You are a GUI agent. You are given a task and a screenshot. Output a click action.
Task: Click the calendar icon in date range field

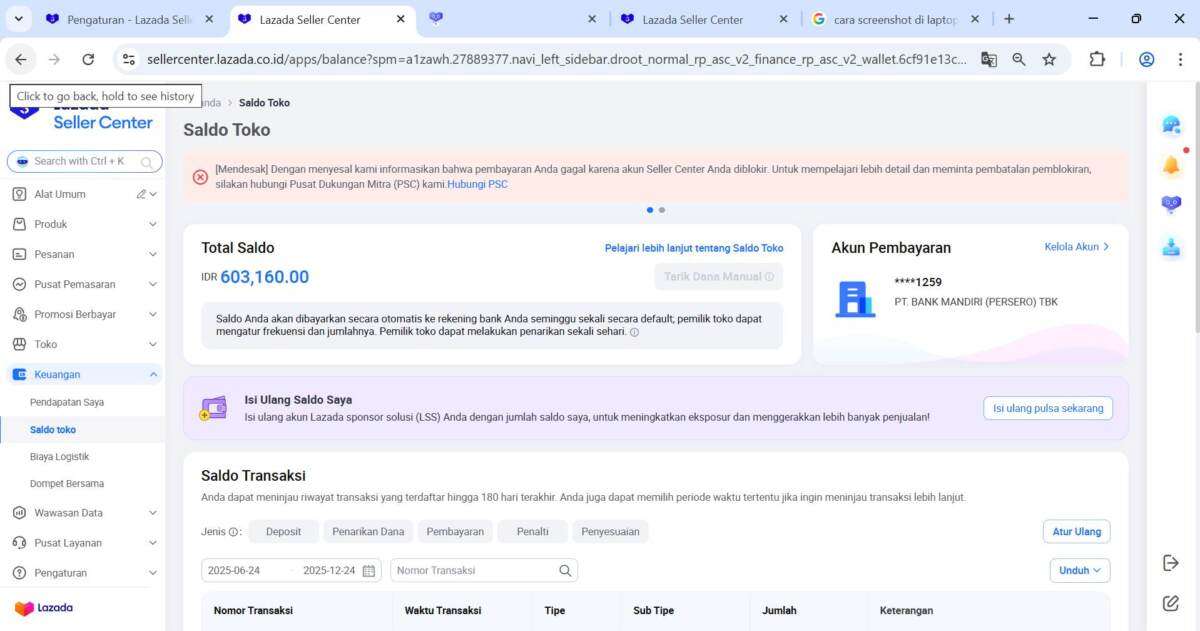click(x=369, y=571)
